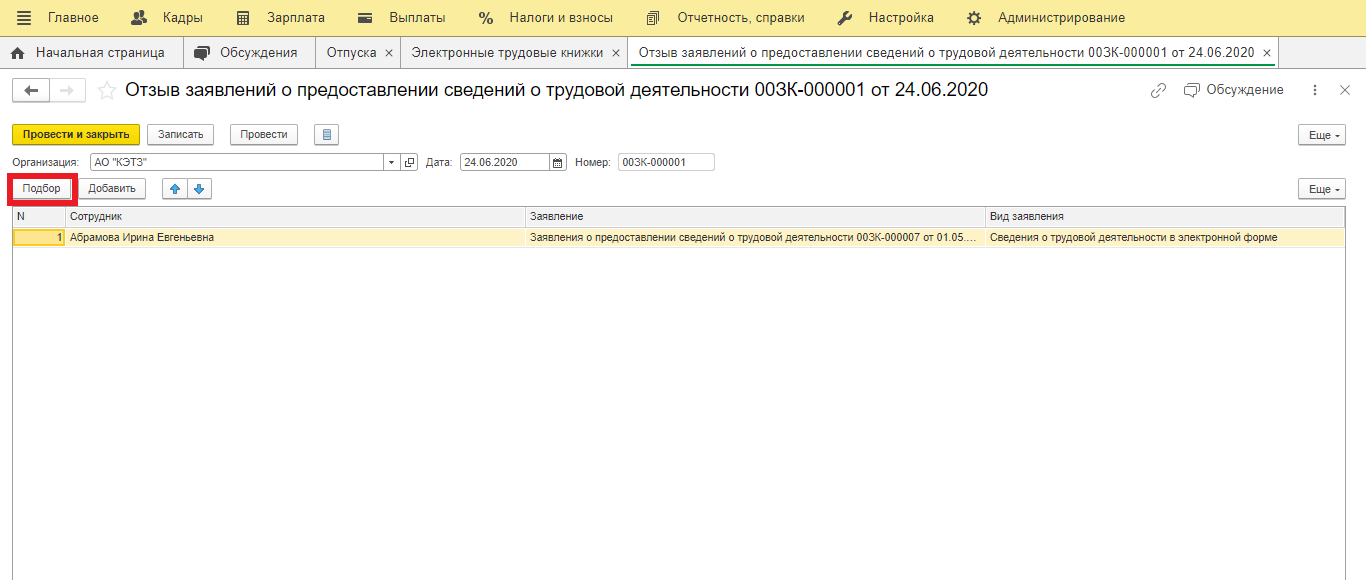Click the Подбор button
The image size is (1366, 580).
(42, 188)
